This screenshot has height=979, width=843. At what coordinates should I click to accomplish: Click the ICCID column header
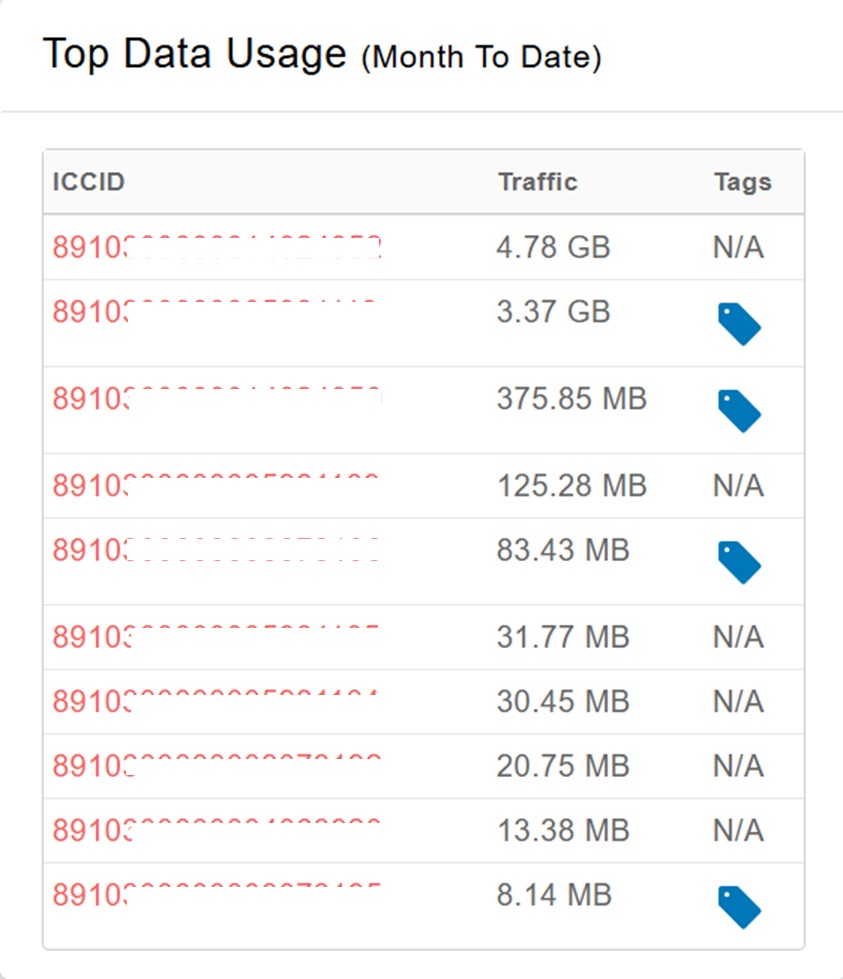(89, 182)
